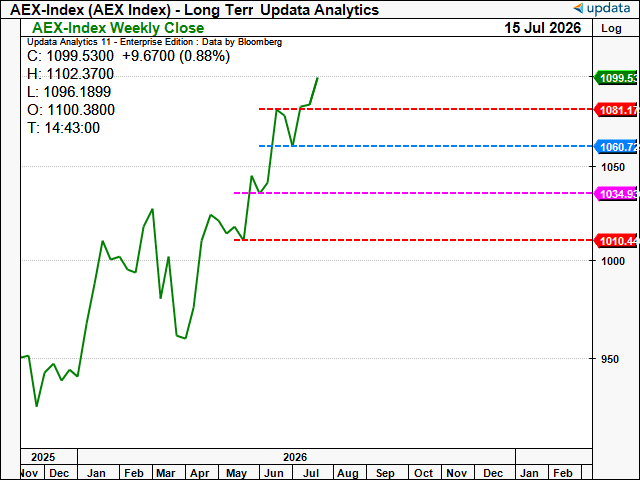Click the high value H: 1102.3700
This screenshot has height=480, width=640.
click(70, 74)
